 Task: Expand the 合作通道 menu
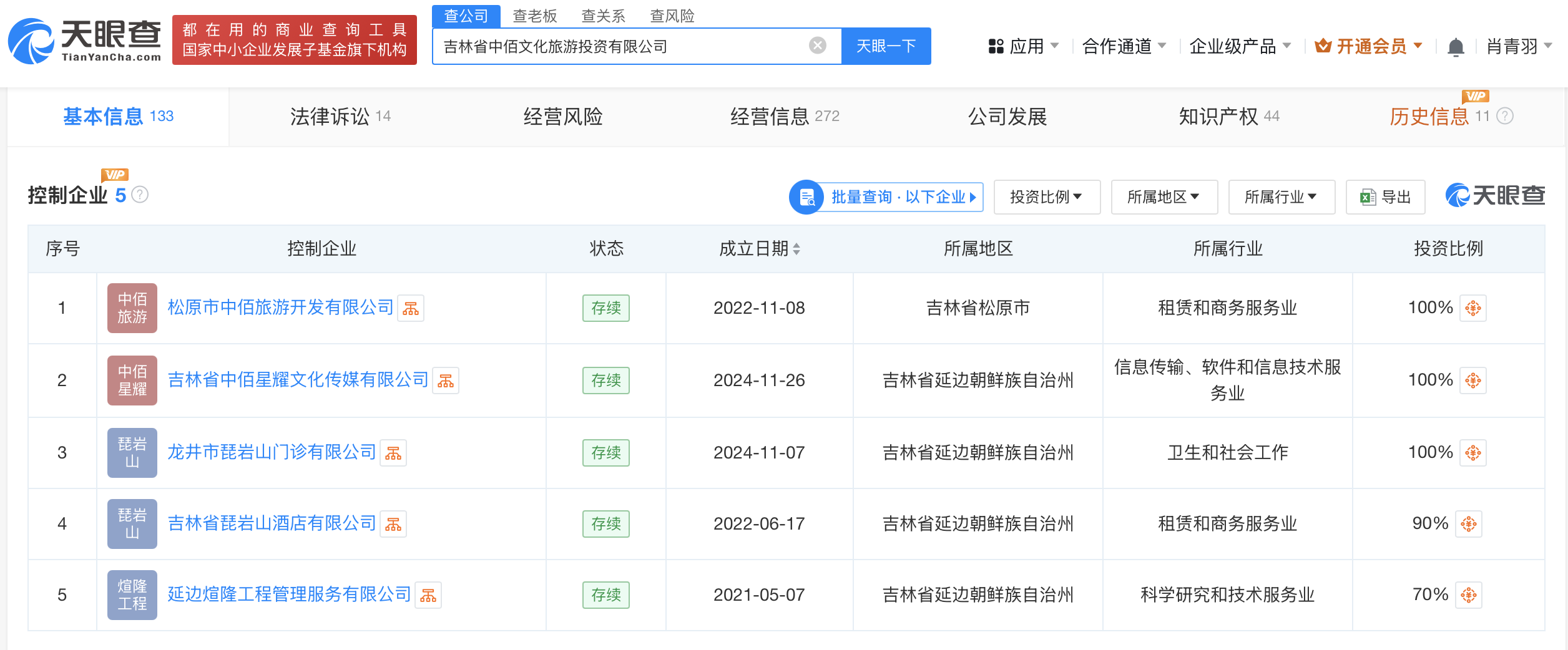pyautogui.click(x=1124, y=46)
